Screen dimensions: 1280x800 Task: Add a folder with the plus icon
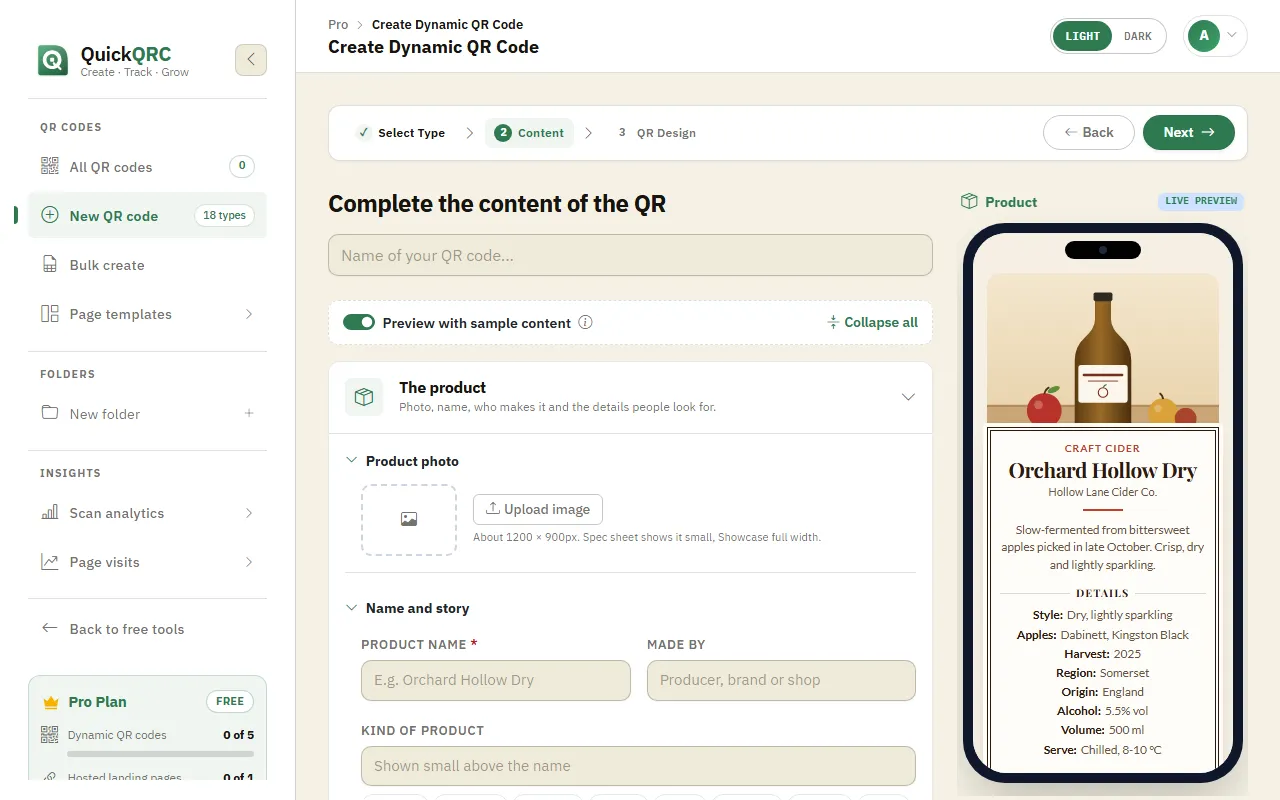[249, 413]
